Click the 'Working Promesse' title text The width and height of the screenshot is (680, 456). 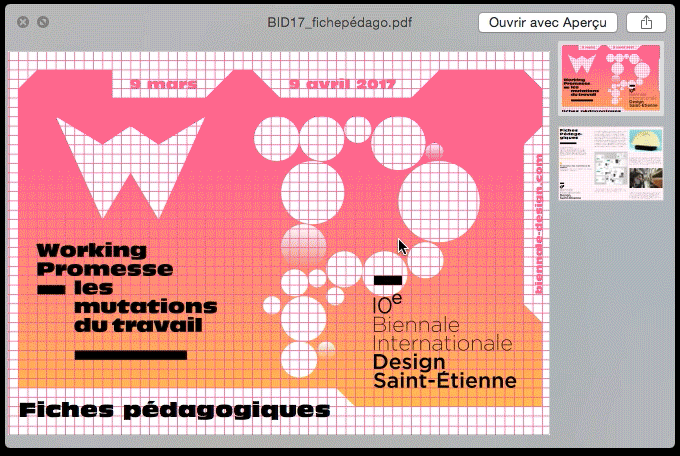coord(105,259)
